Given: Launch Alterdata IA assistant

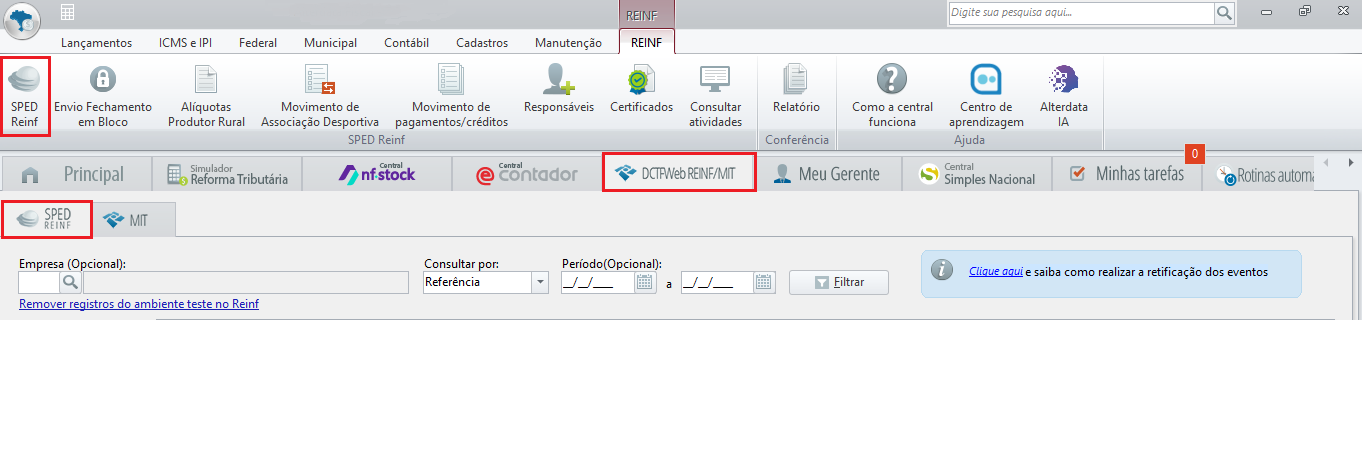Looking at the screenshot, I should pos(1064,97).
